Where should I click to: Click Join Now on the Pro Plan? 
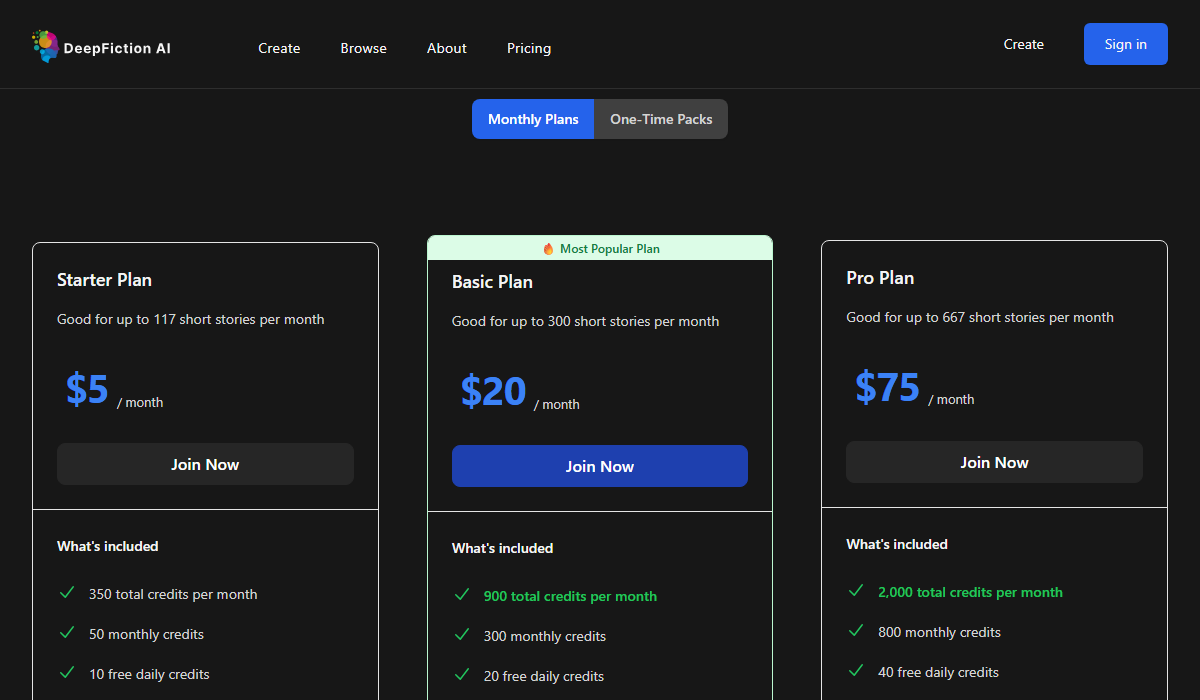click(x=993, y=462)
